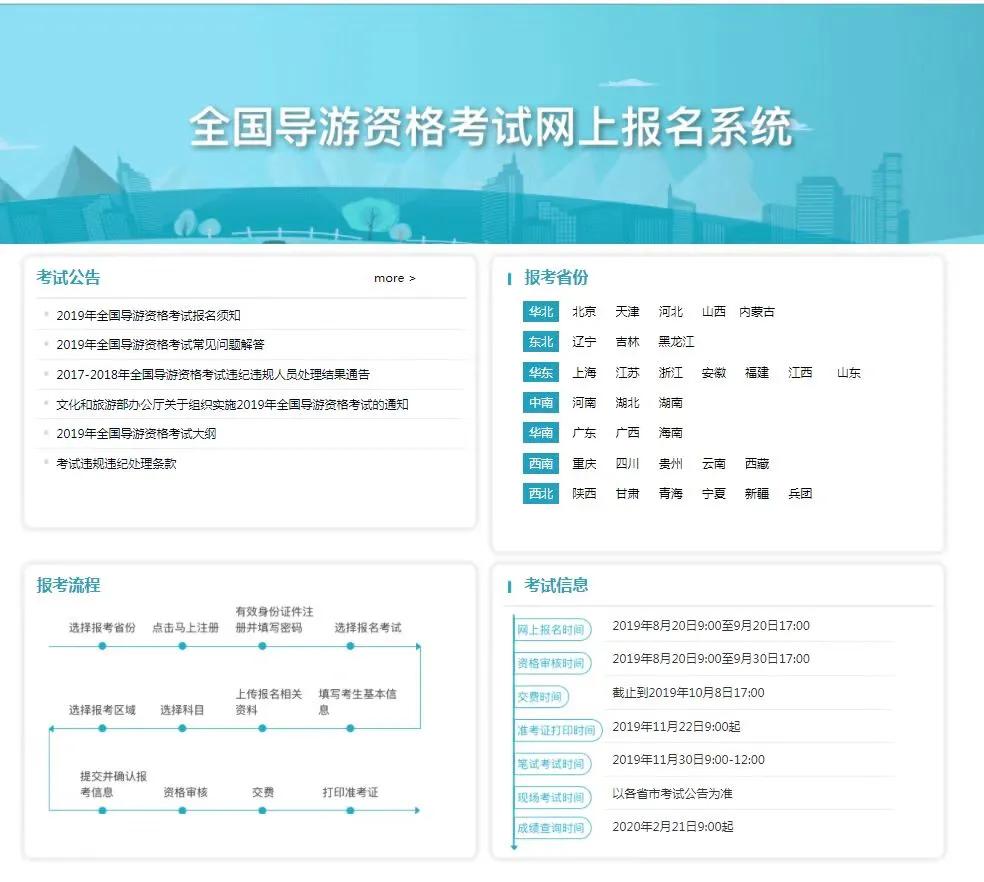
Task: Open the more > announcements list
Action: point(394,278)
